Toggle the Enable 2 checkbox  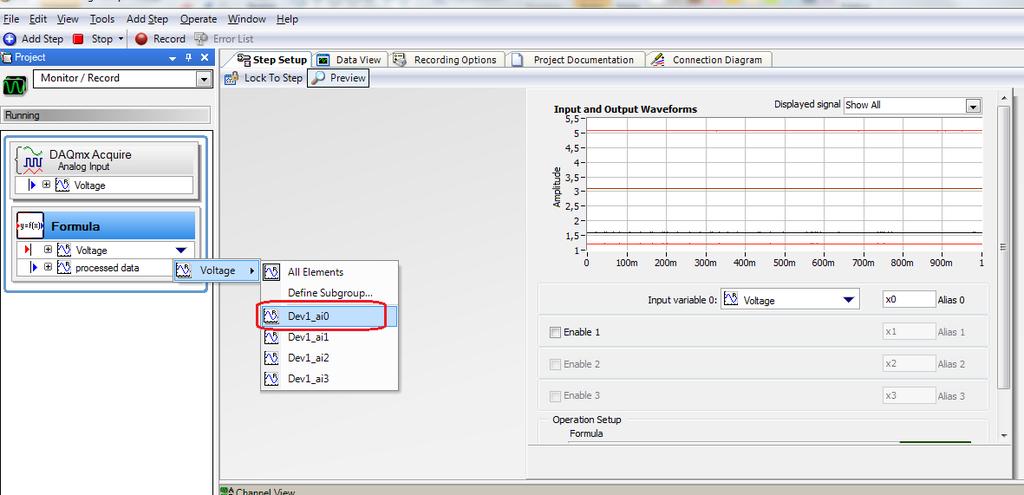click(x=555, y=364)
